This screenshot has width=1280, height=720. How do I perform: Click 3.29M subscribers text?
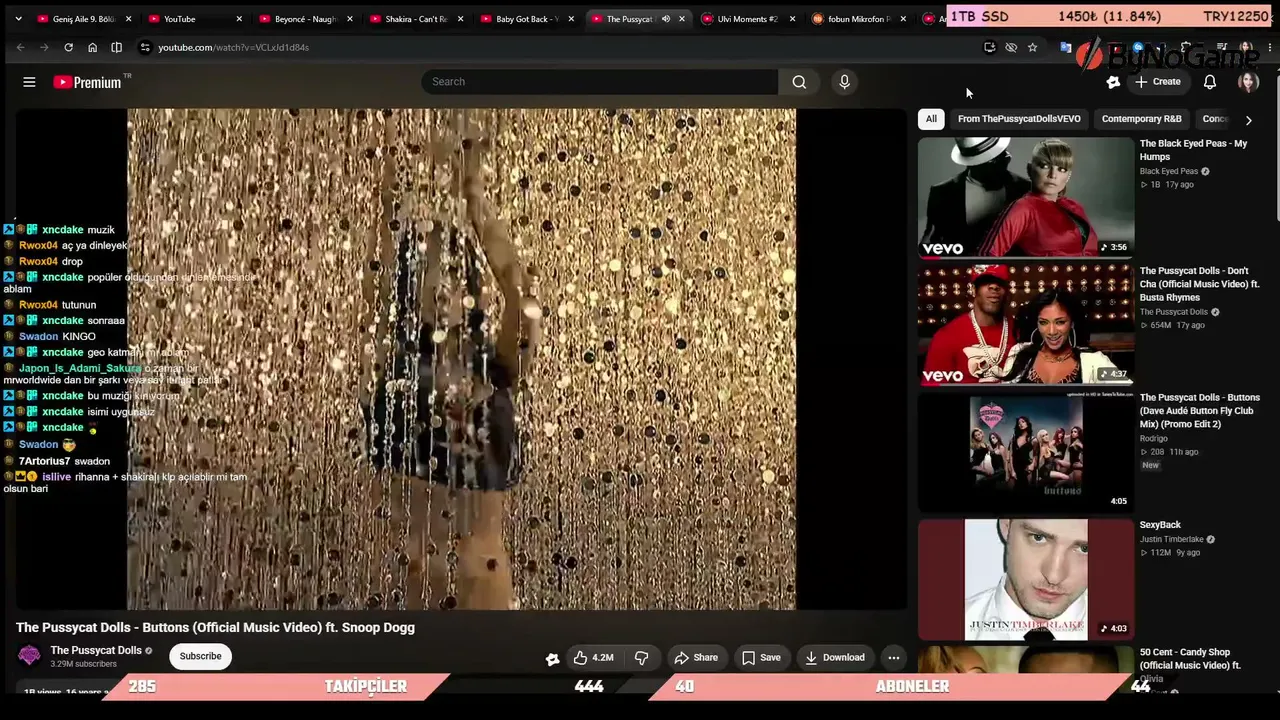84,664
